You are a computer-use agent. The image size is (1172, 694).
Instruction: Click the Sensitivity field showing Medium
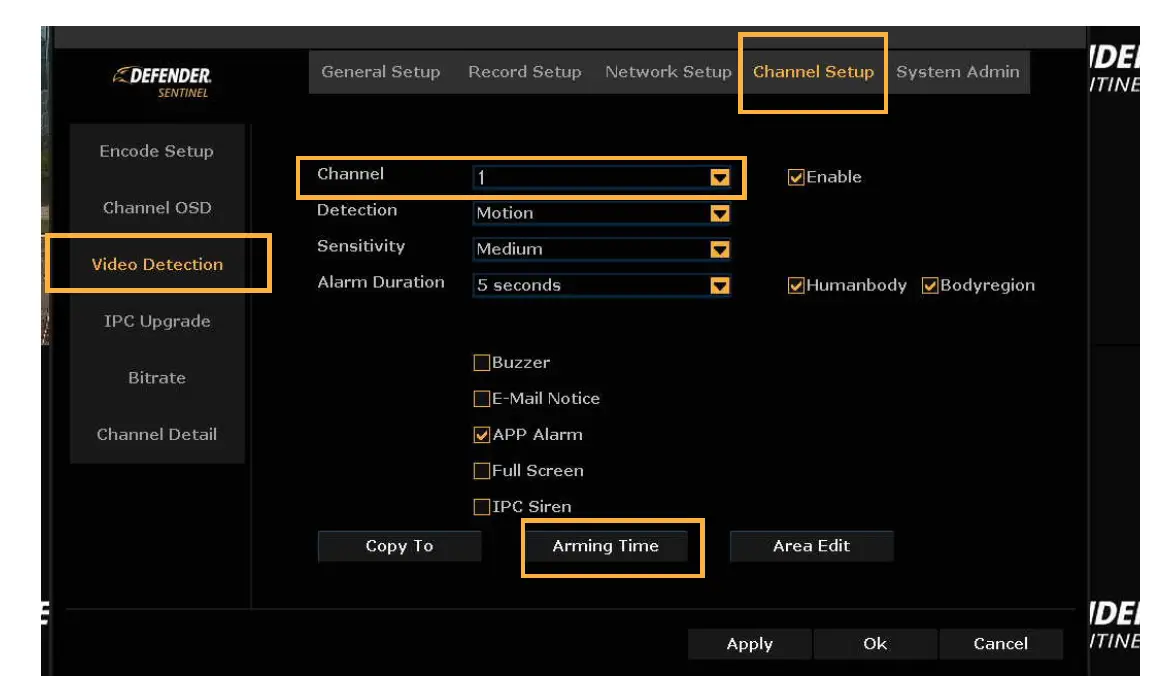tap(601, 249)
